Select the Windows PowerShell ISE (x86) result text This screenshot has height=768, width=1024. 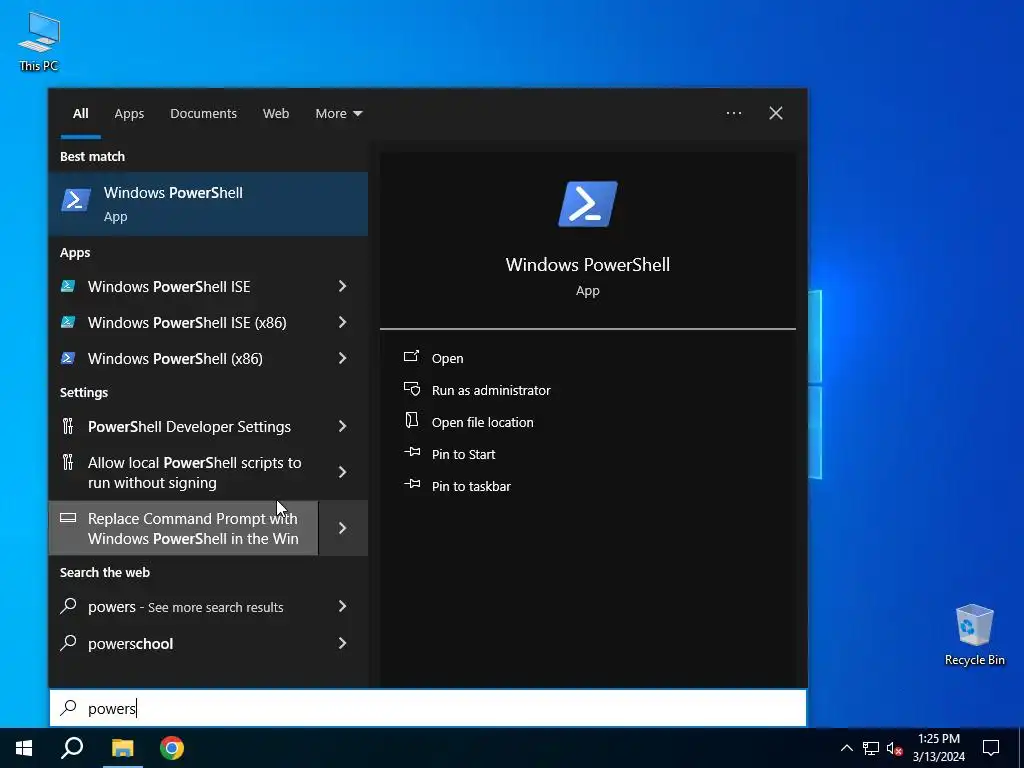[187, 322]
